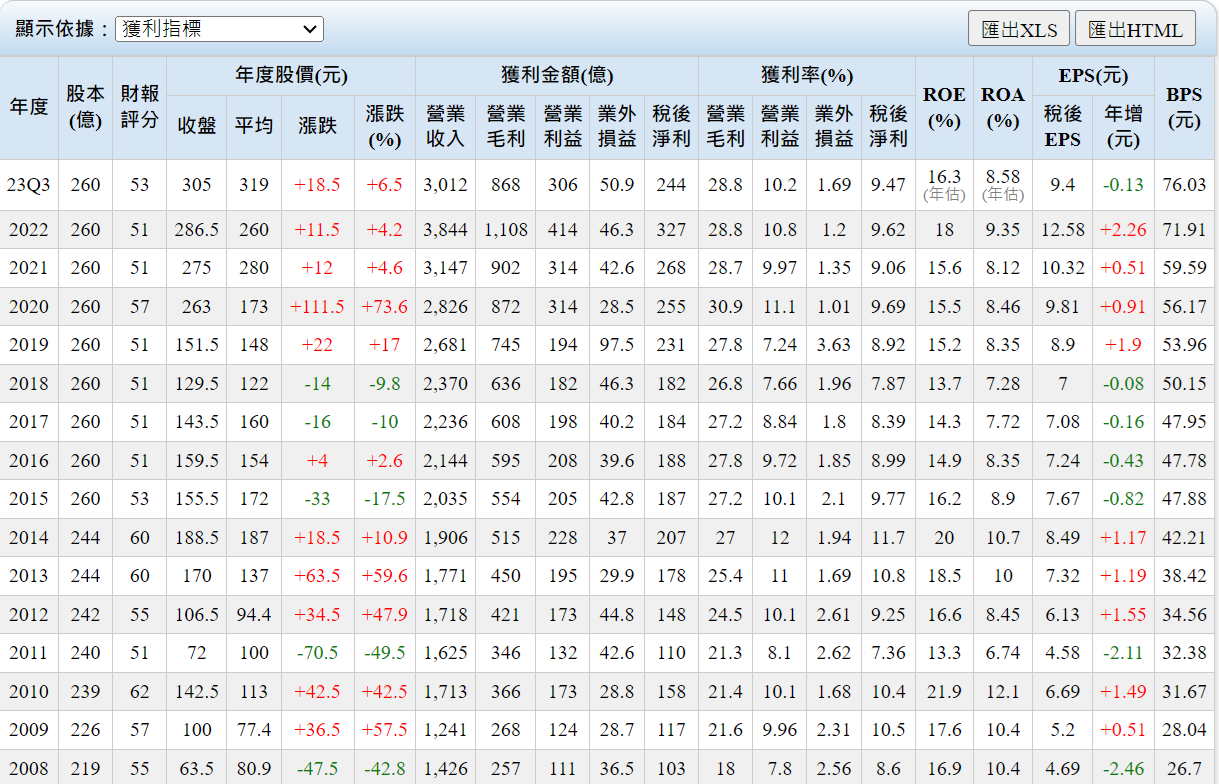Click the 2020 year row label
The width and height of the screenshot is (1219, 784).
(29, 307)
